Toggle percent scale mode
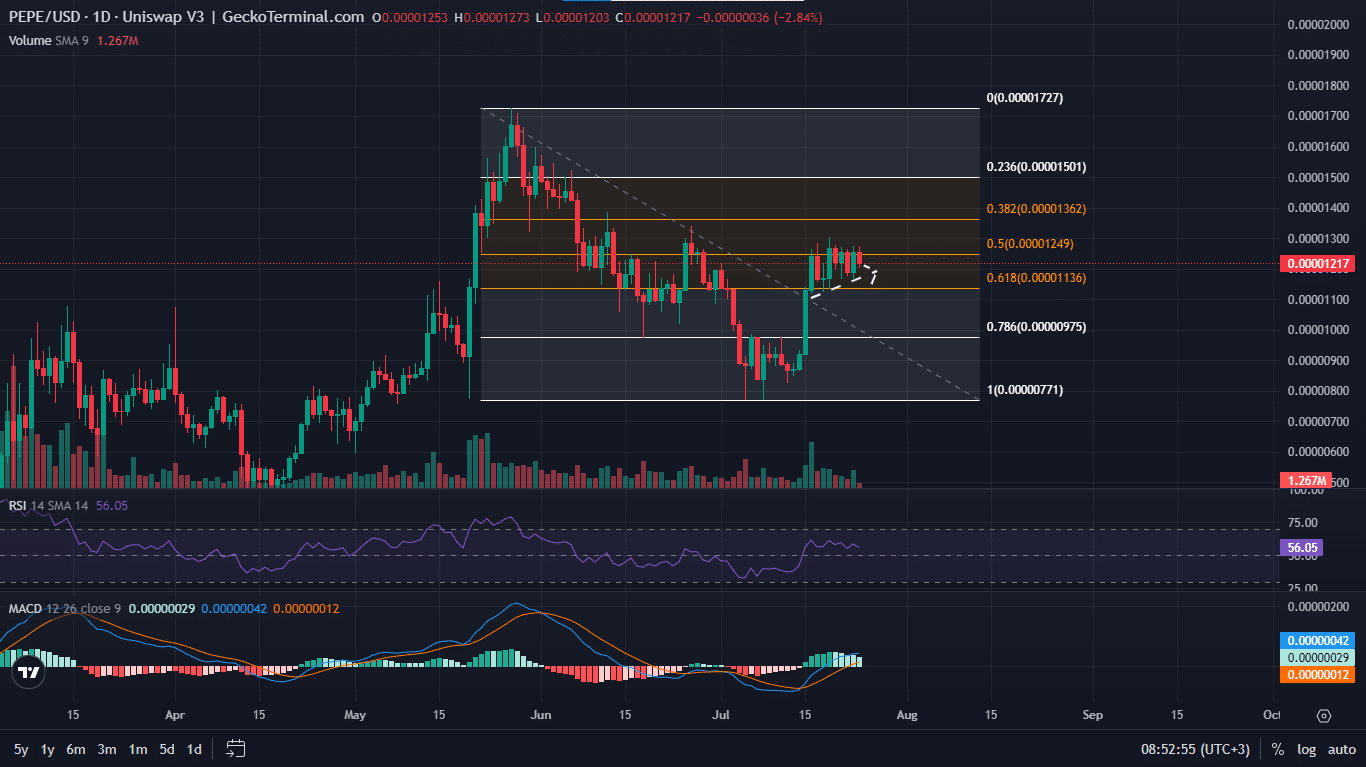Image resolution: width=1366 pixels, height=767 pixels. tap(1278, 749)
